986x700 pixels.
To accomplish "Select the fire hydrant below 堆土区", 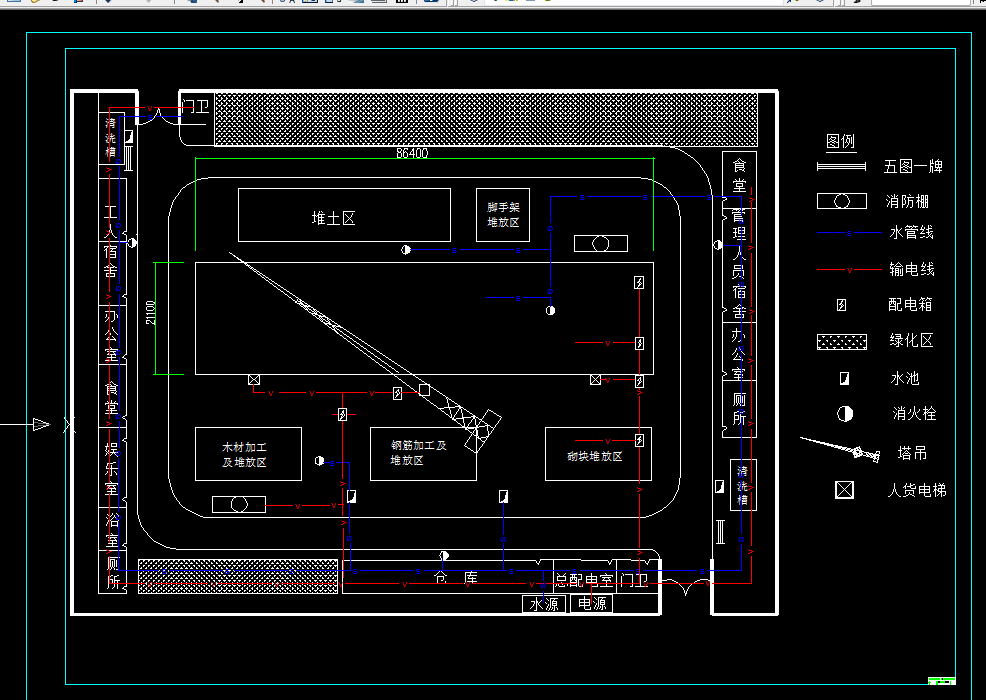I will point(406,250).
